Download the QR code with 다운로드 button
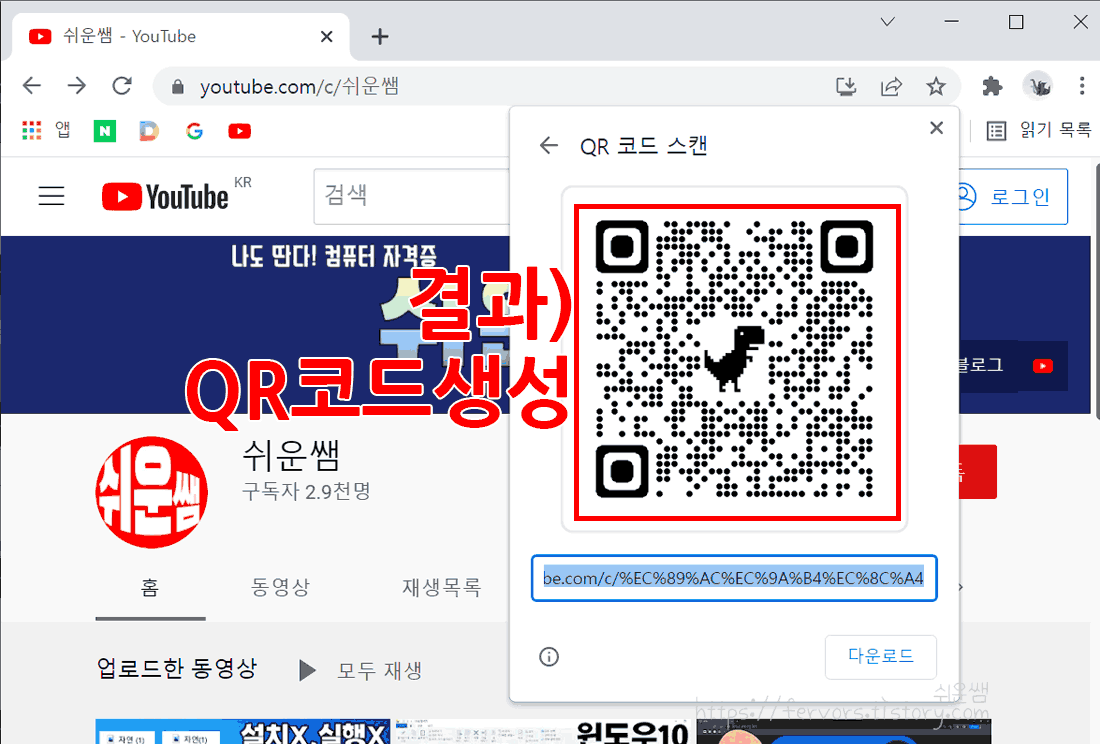 coord(880,656)
